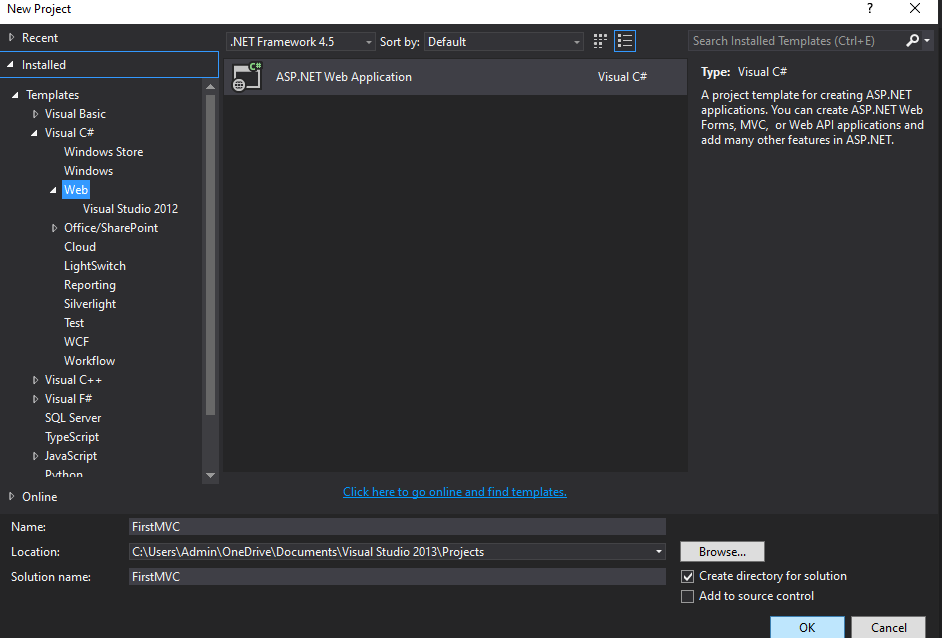Expand the Visual F# node arrow
Image resolution: width=942 pixels, height=638 pixels.
tap(35, 399)
